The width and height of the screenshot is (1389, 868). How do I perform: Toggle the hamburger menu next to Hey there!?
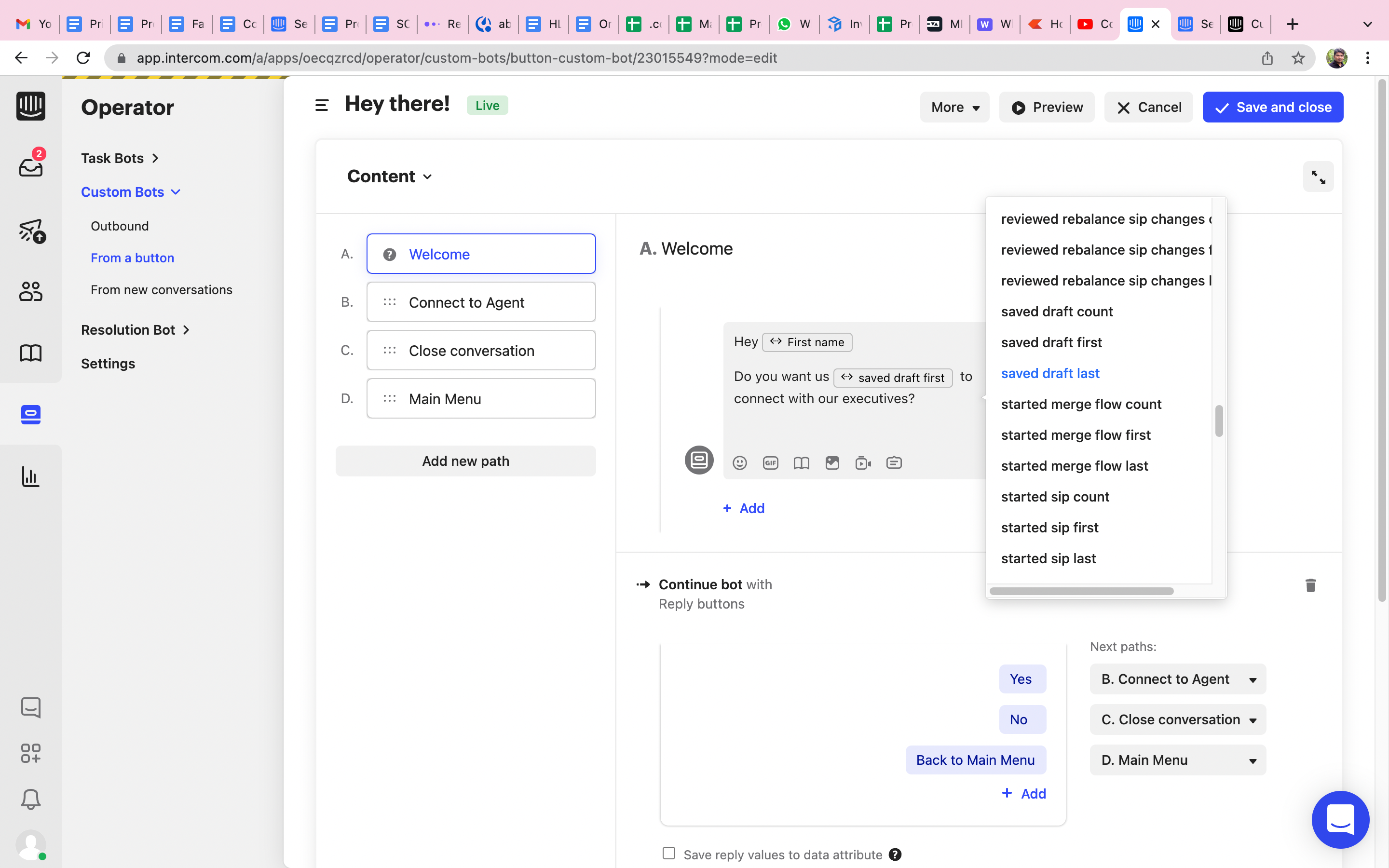pyautogui.click(x=322, y=106)
